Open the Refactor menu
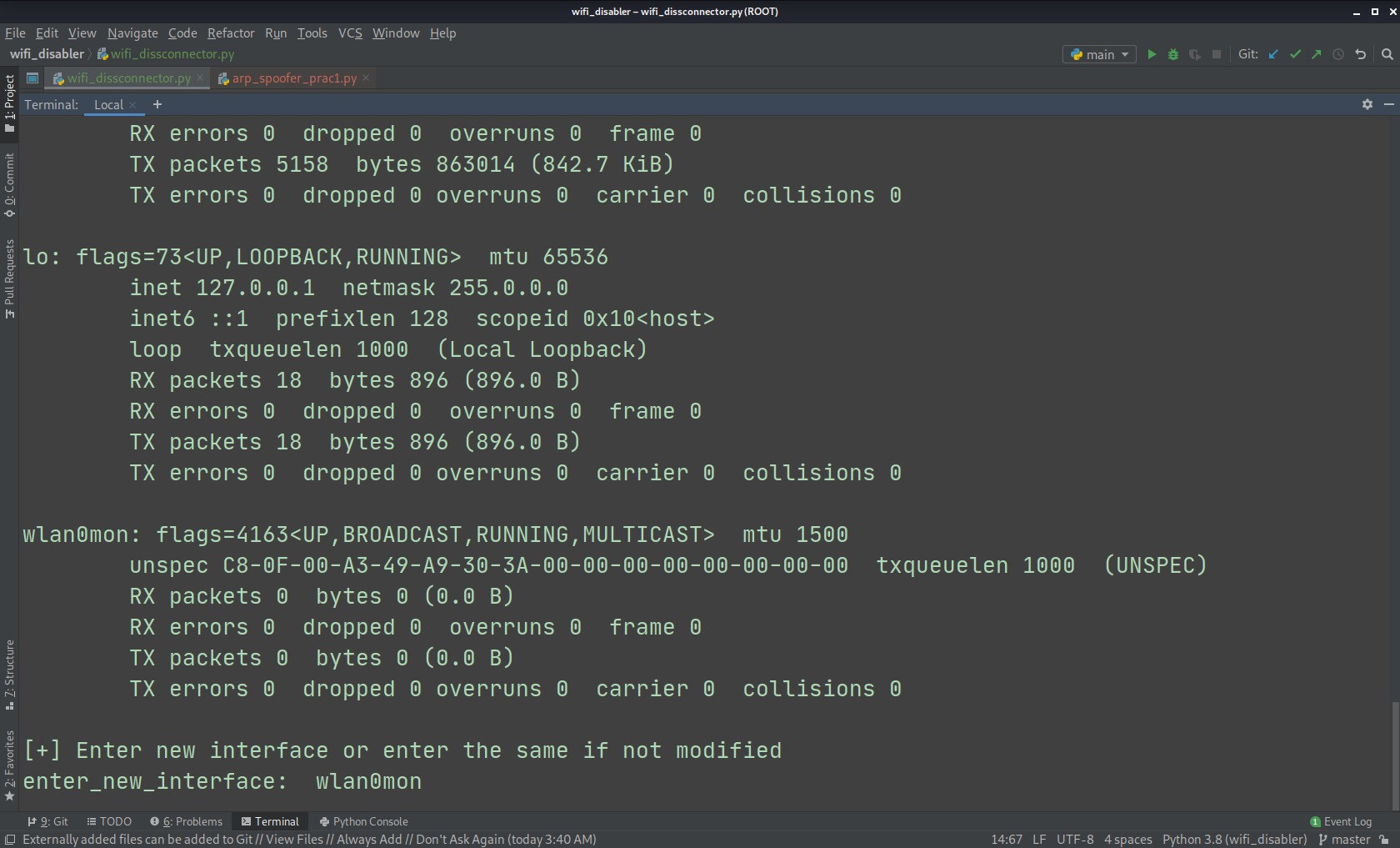 [231, 33]
